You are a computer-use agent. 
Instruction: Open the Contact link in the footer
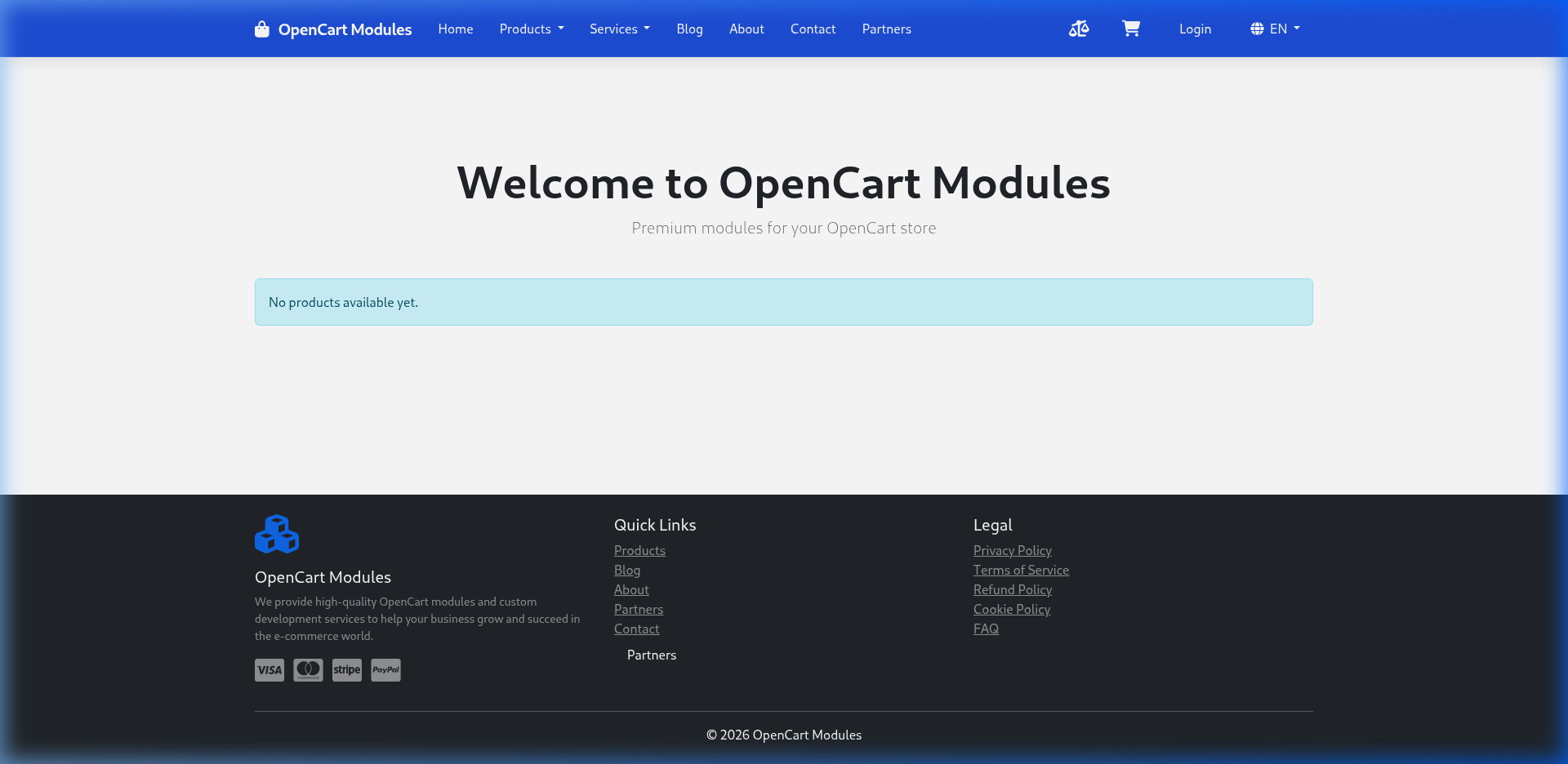[637, 629]
